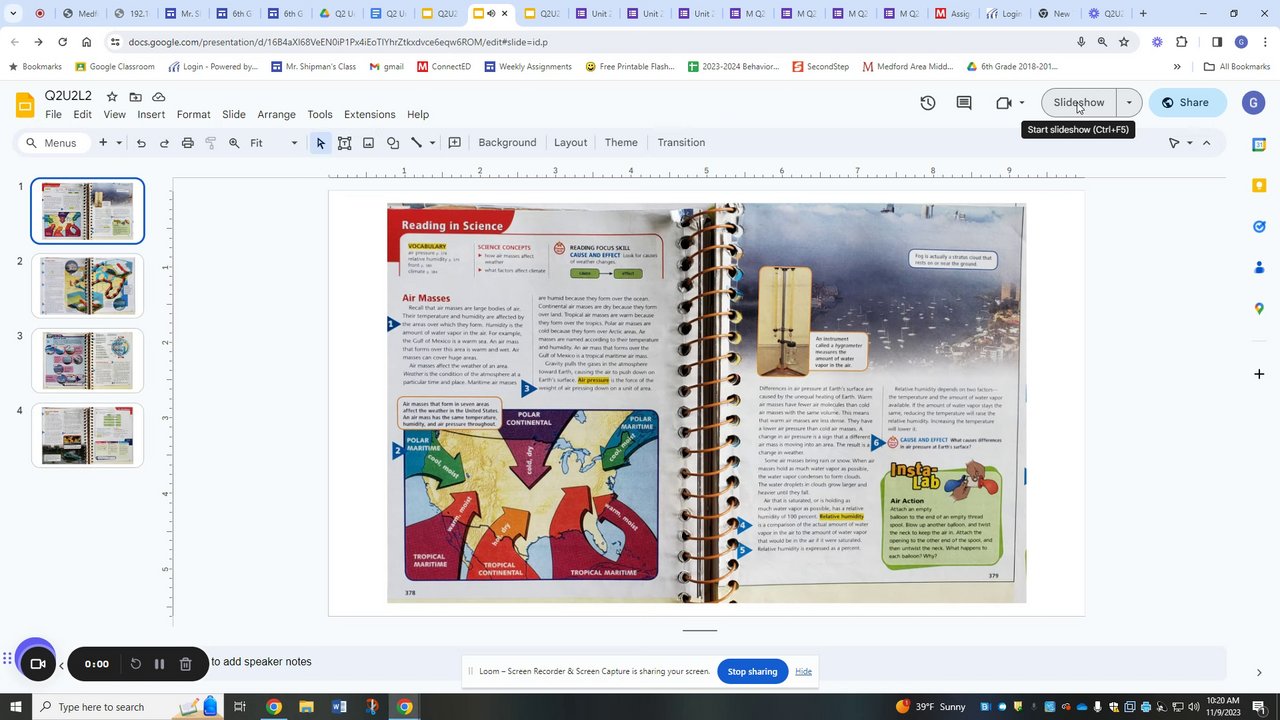The image size is (1280, 720).
Task: Open line type dropdown arrow
Action: (x=432, y=143)
